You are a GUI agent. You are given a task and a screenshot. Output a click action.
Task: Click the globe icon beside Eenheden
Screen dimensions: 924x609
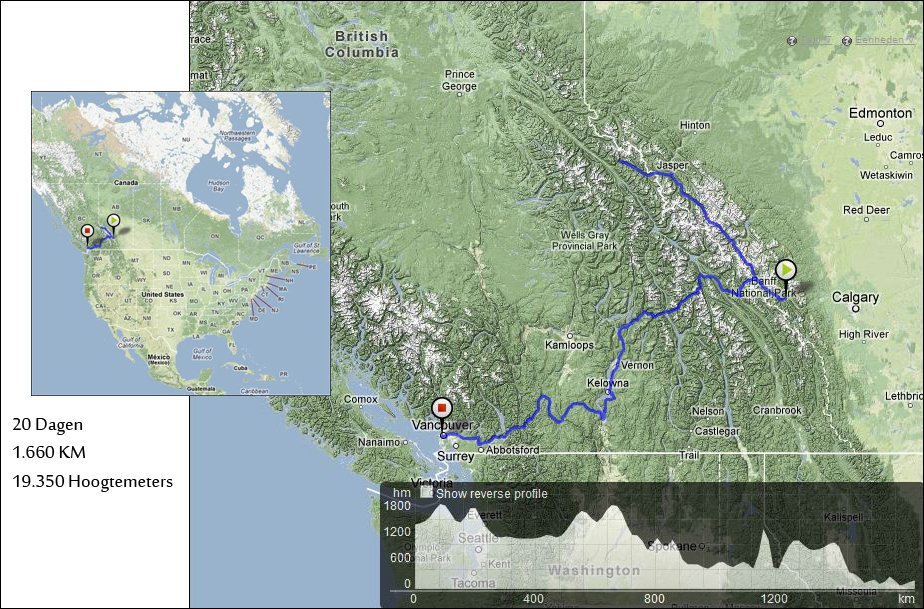point(847,41)
